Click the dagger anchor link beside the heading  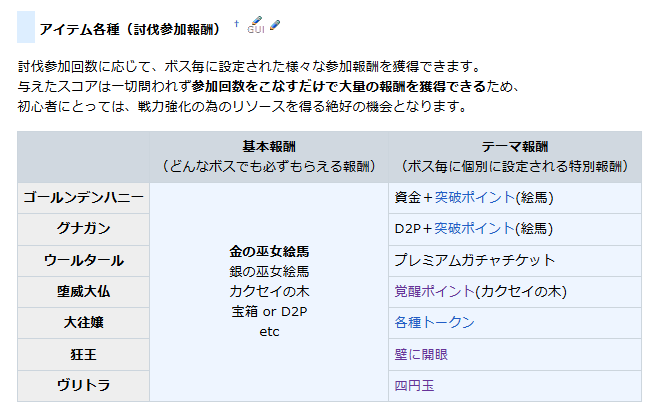tap(237, 22)
